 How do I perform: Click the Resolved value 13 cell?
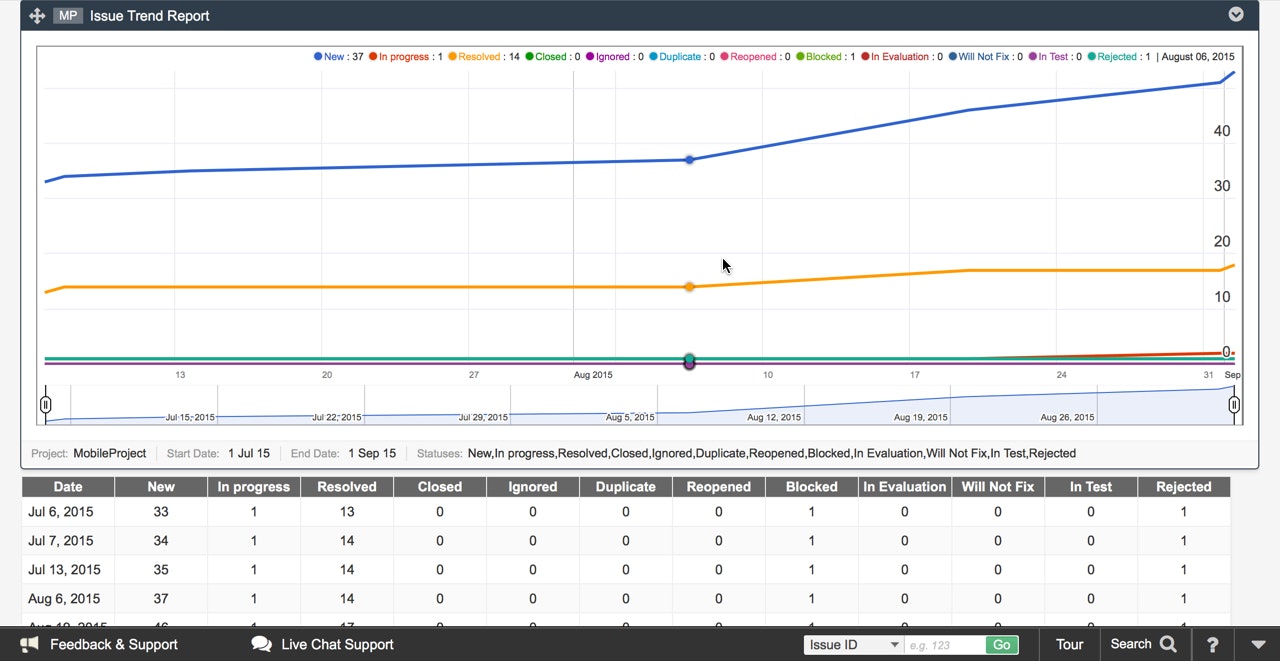point(347,512)
